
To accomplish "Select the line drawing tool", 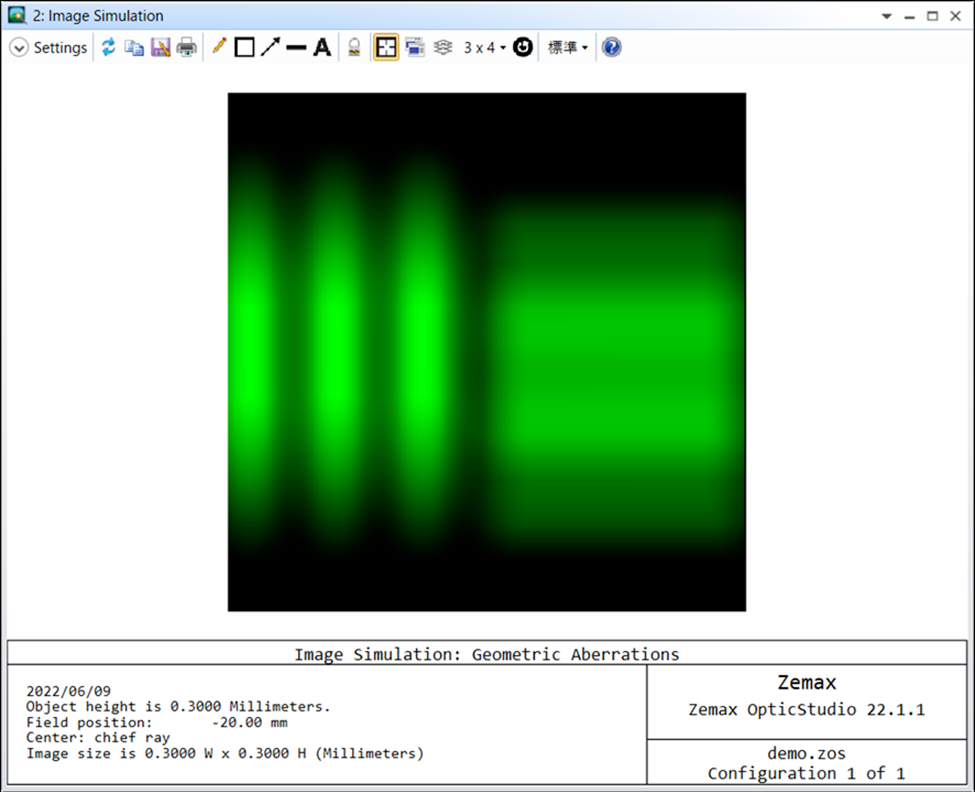I will [296, 48].
